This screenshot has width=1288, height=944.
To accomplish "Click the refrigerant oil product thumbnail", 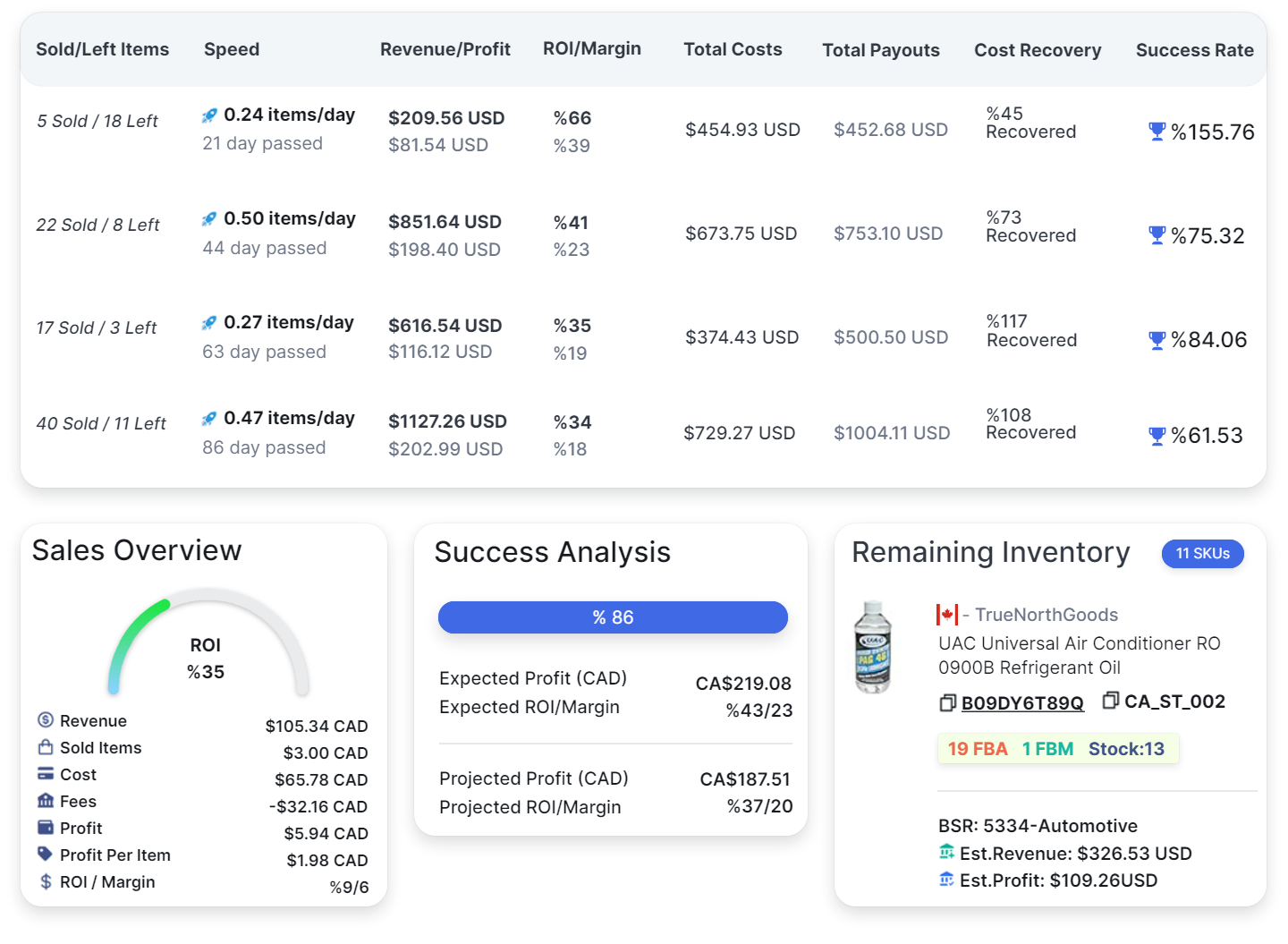I will click(872, 646).
